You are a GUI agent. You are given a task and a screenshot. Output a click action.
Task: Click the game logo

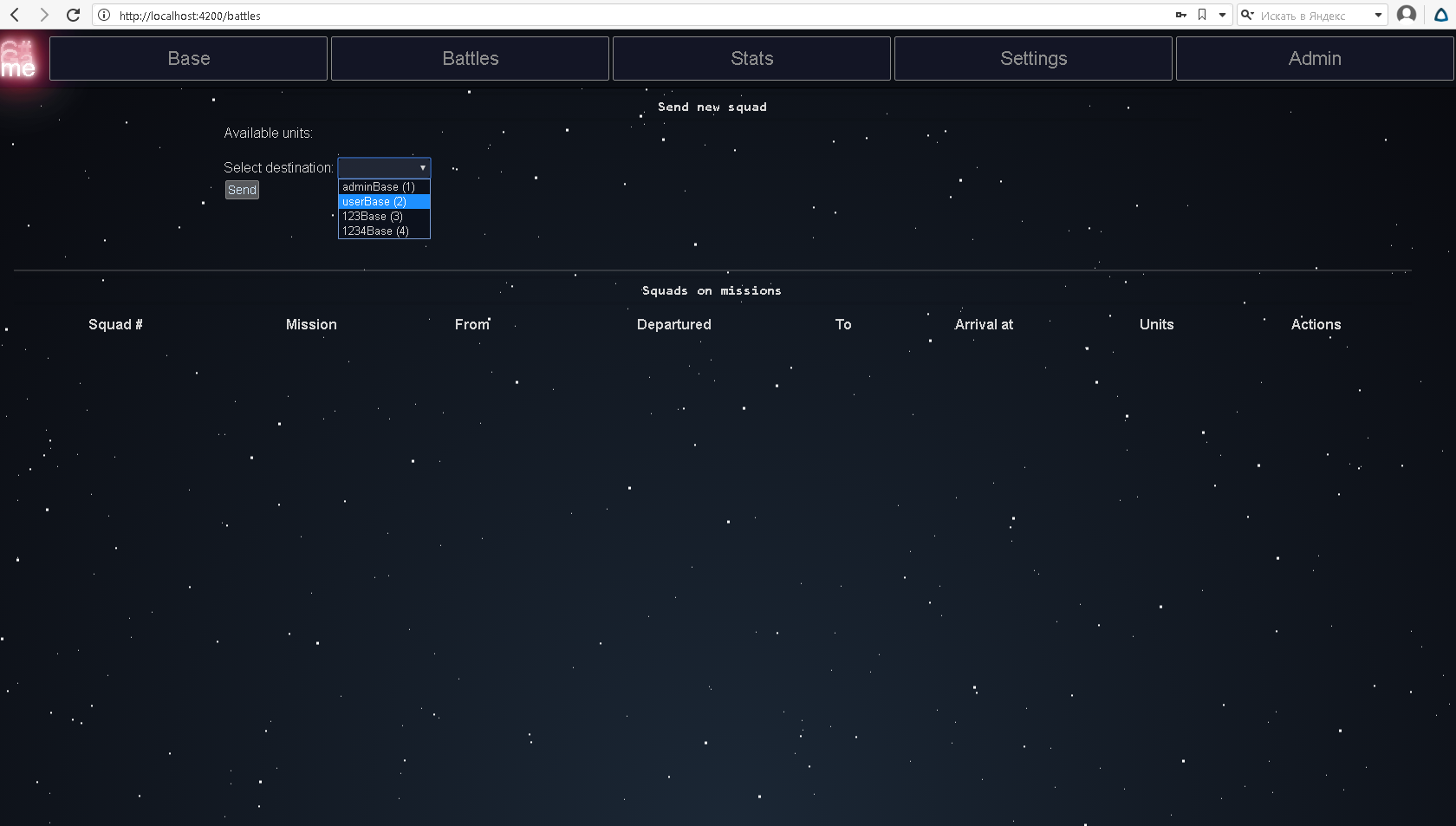pos(19,59)
